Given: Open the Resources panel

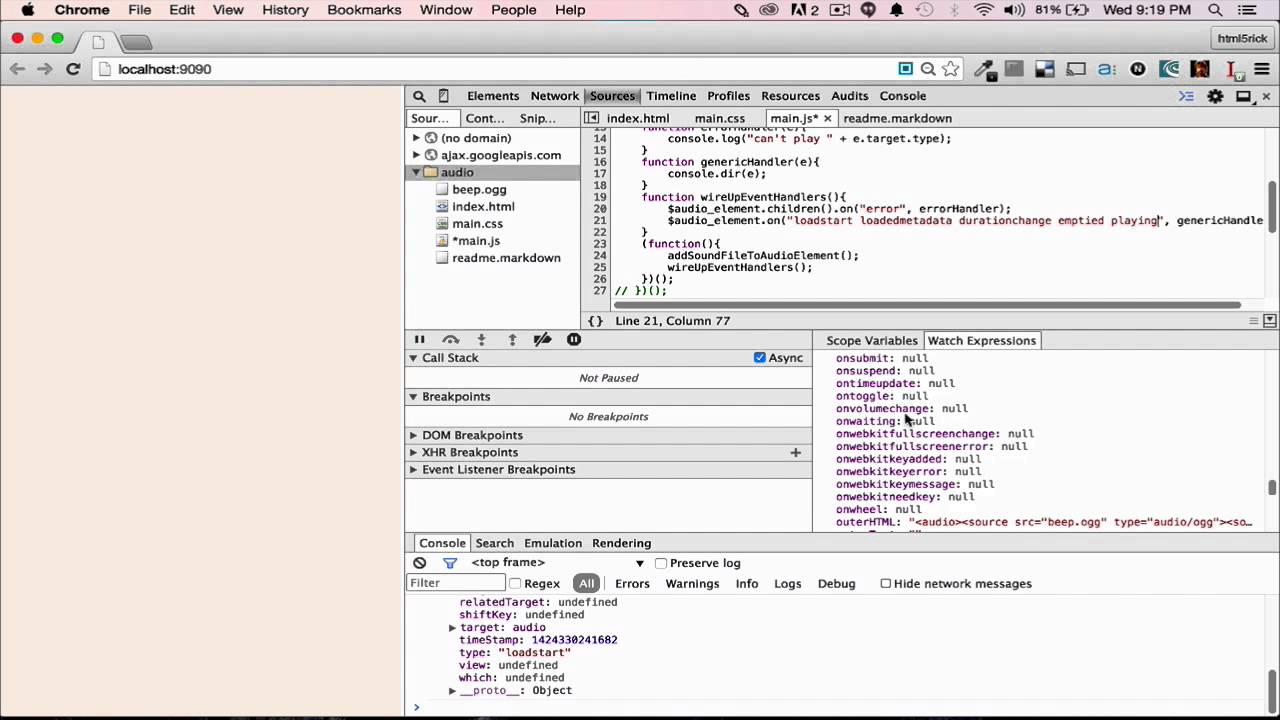Looking at the screenshot, I should 790,96.
